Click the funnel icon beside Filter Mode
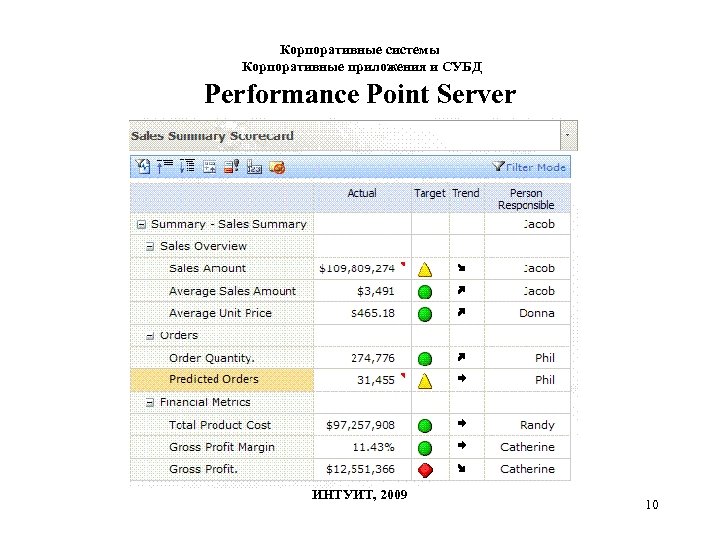This screenshot has width=720, height=540. tap(498, 166)
